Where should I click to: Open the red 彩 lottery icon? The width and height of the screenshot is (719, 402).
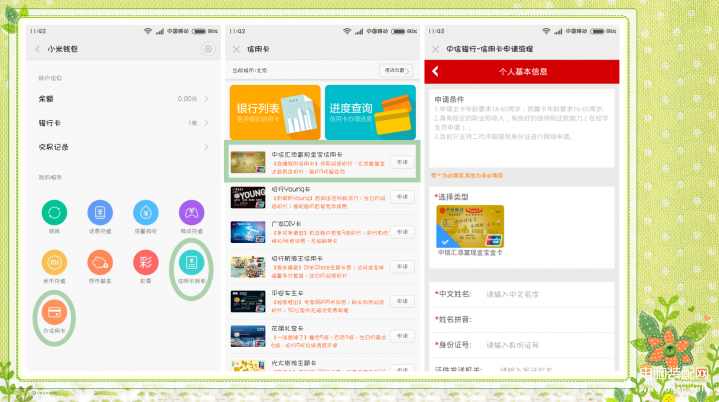[146, 262]
